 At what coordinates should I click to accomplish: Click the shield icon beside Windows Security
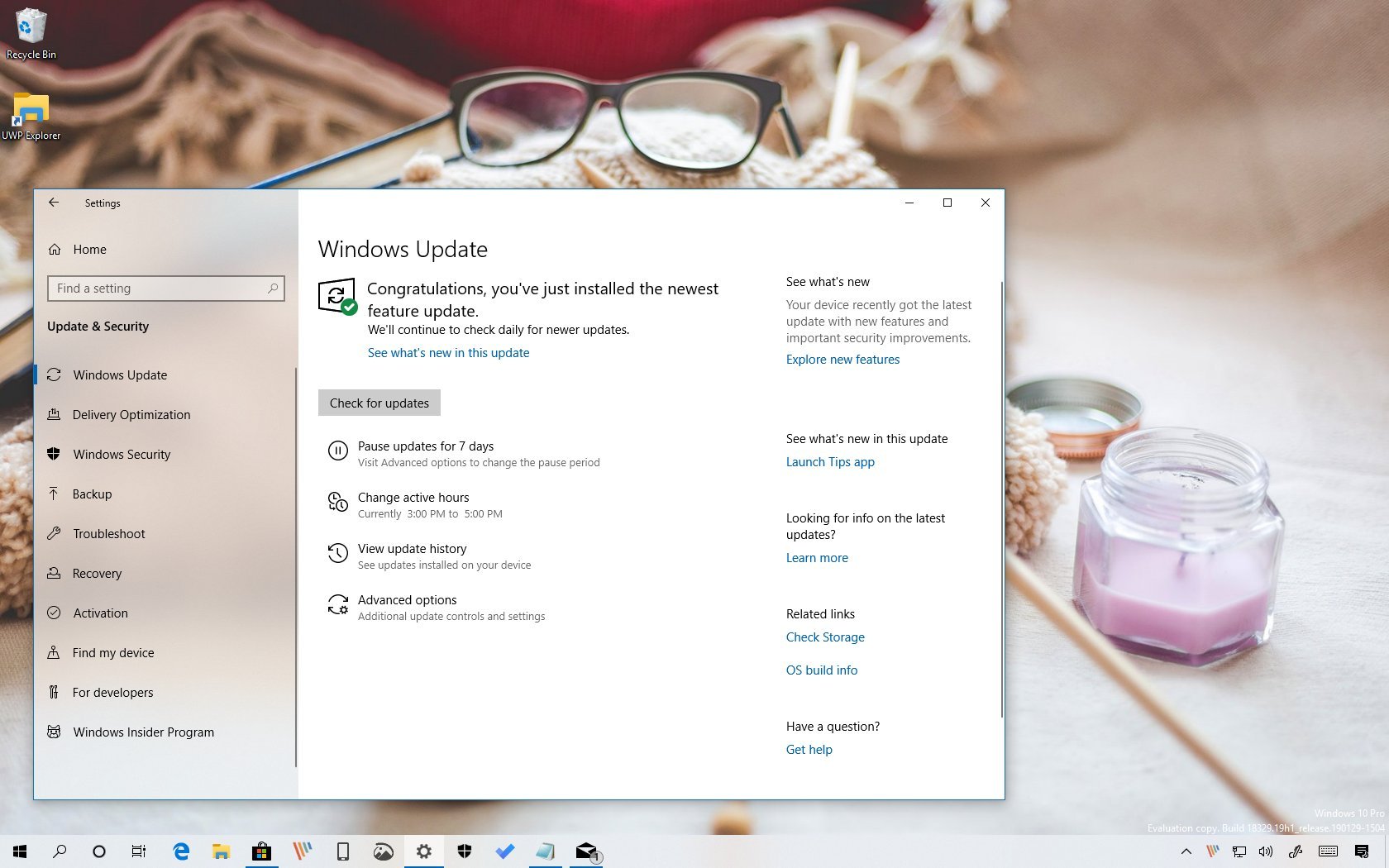(x=54, y=454)
